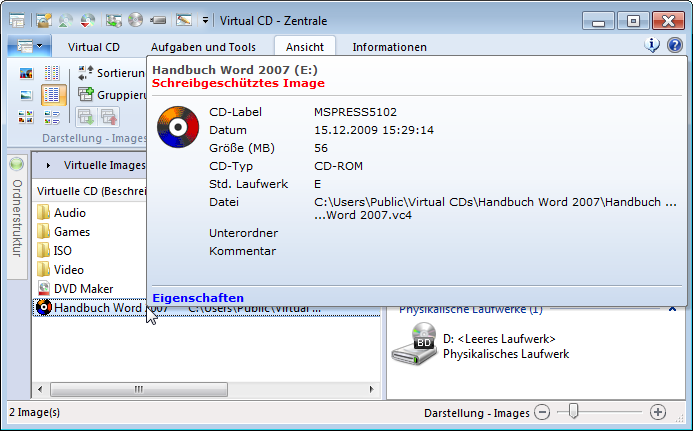Viewport: 693px width, 431px height.
Task: Select the Handbuch Word 2007 image row
Action: (x=206, y=308)
